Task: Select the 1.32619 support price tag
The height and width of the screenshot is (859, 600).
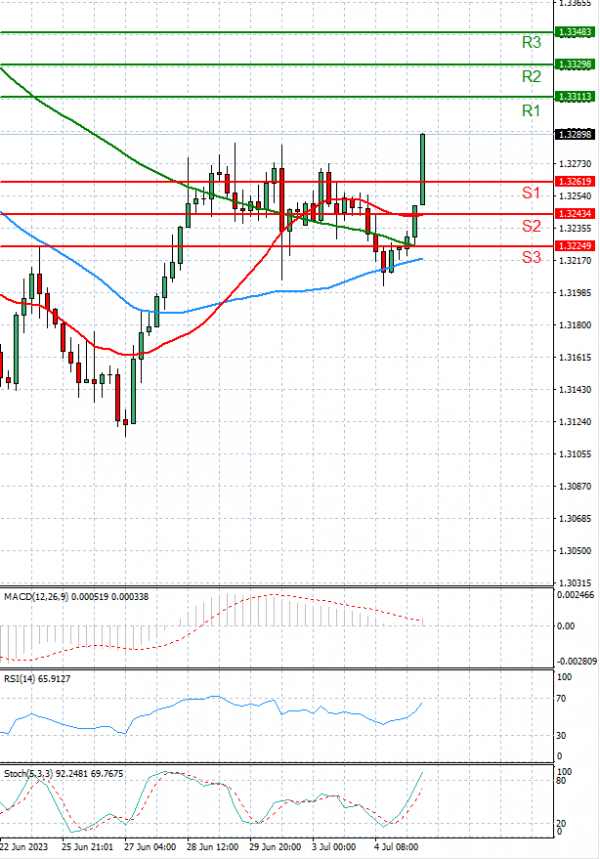Action: tap(574, 181)
